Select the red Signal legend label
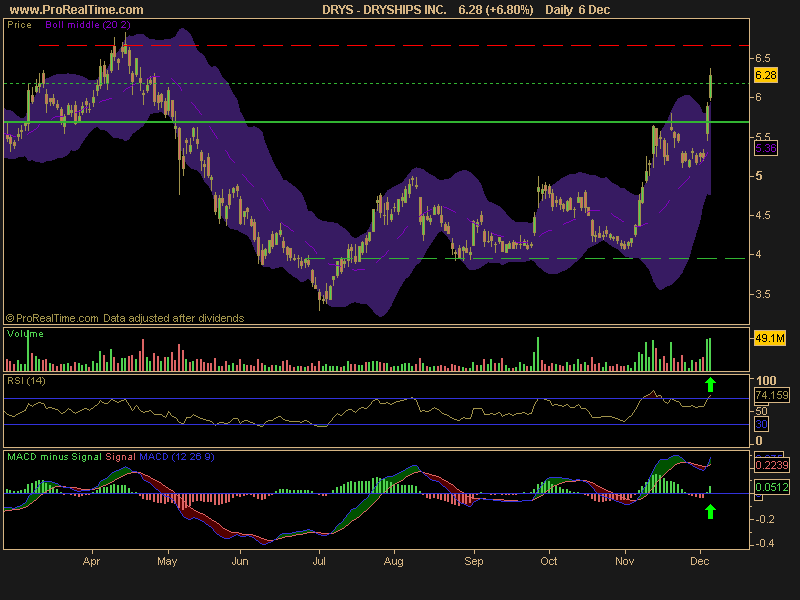Screen dimensions: 800x600 (120, 457)
